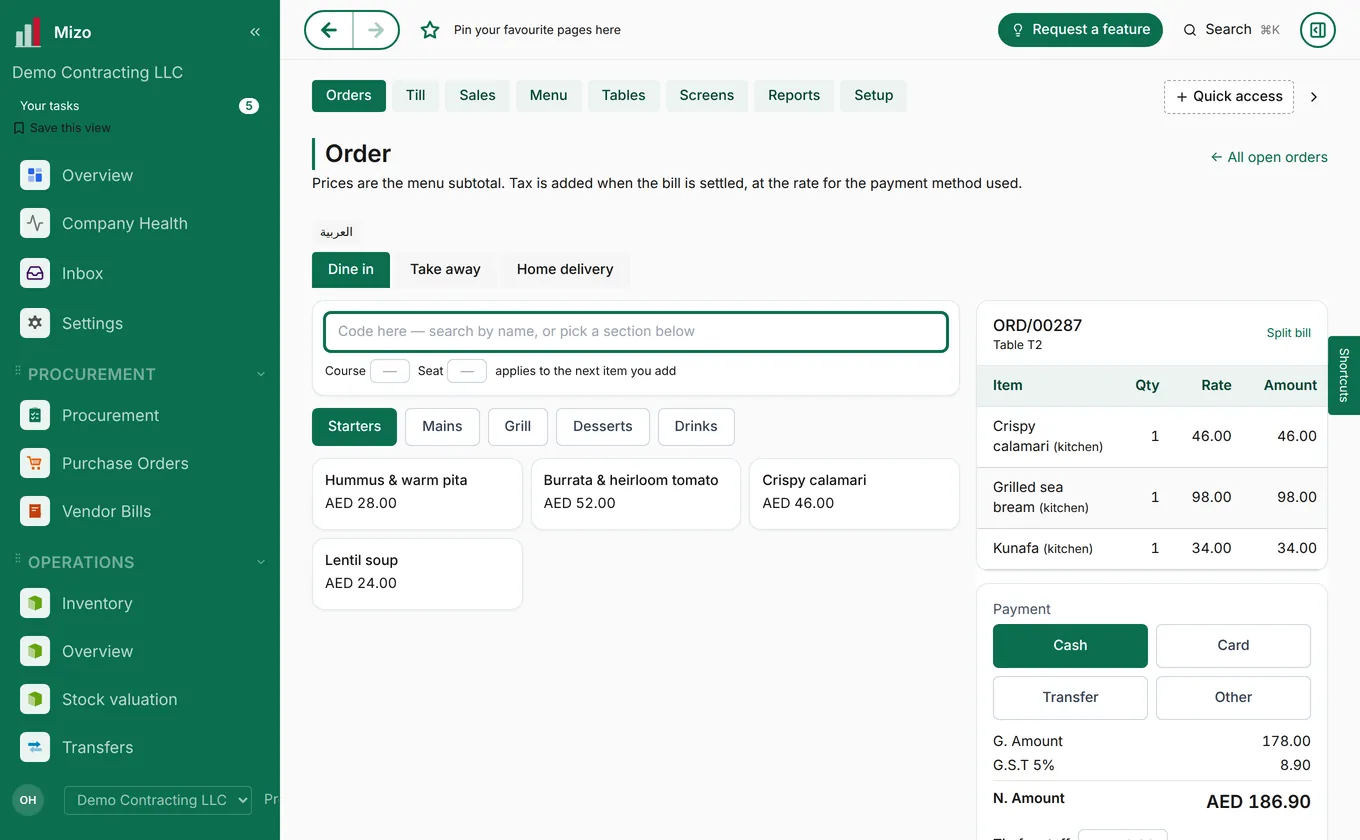
Task: Open the Sales tab
Action: coord(478,96)
